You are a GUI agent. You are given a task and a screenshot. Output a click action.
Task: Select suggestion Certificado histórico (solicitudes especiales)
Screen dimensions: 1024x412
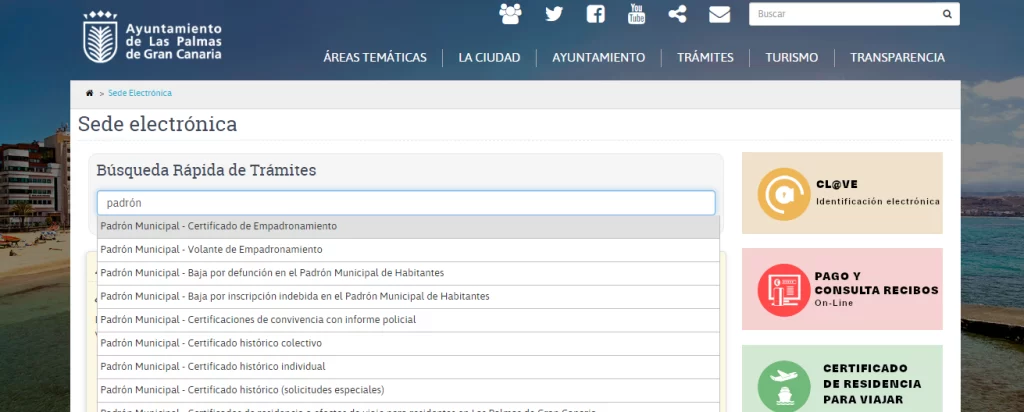(408, 390)
